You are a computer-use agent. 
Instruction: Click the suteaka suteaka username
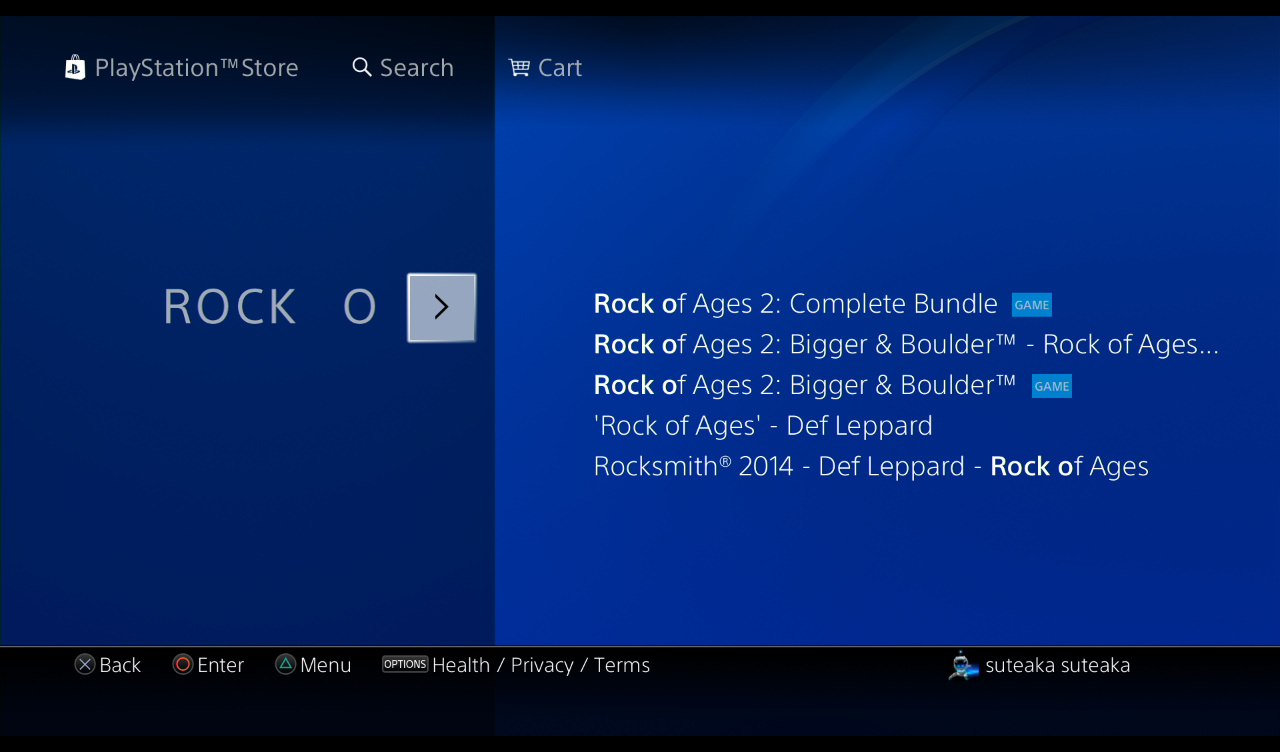1058,665
